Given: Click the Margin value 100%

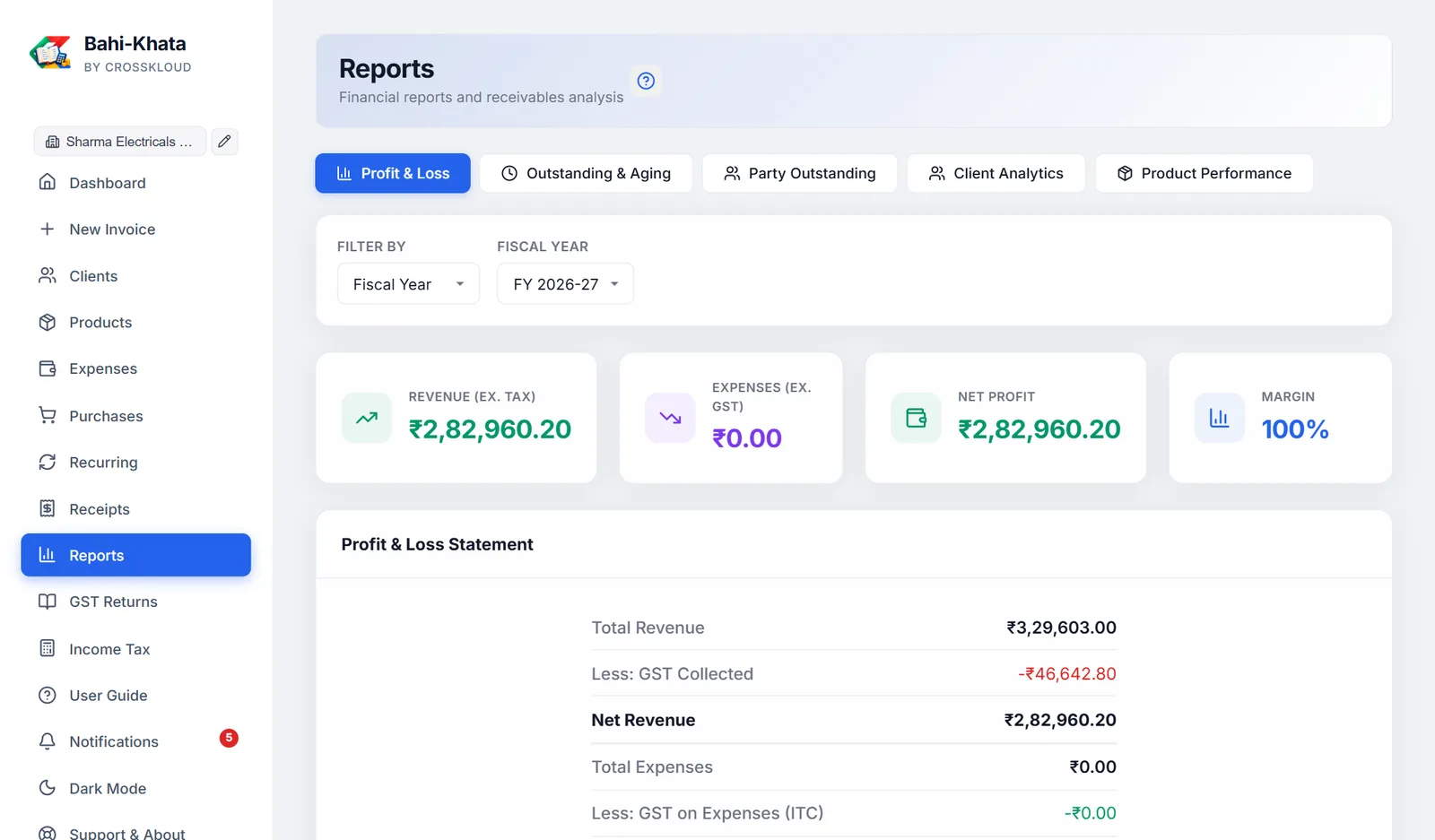Looking at the screenshot, I should [x=1295, y=429].
